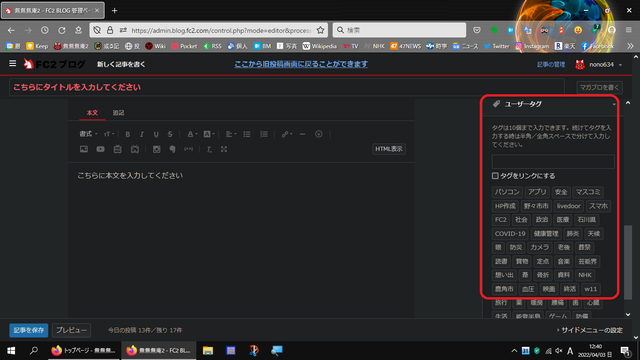The image size is (640, 360).
Task: Open the 書式 format dropdown
Action: click(88, 134)
